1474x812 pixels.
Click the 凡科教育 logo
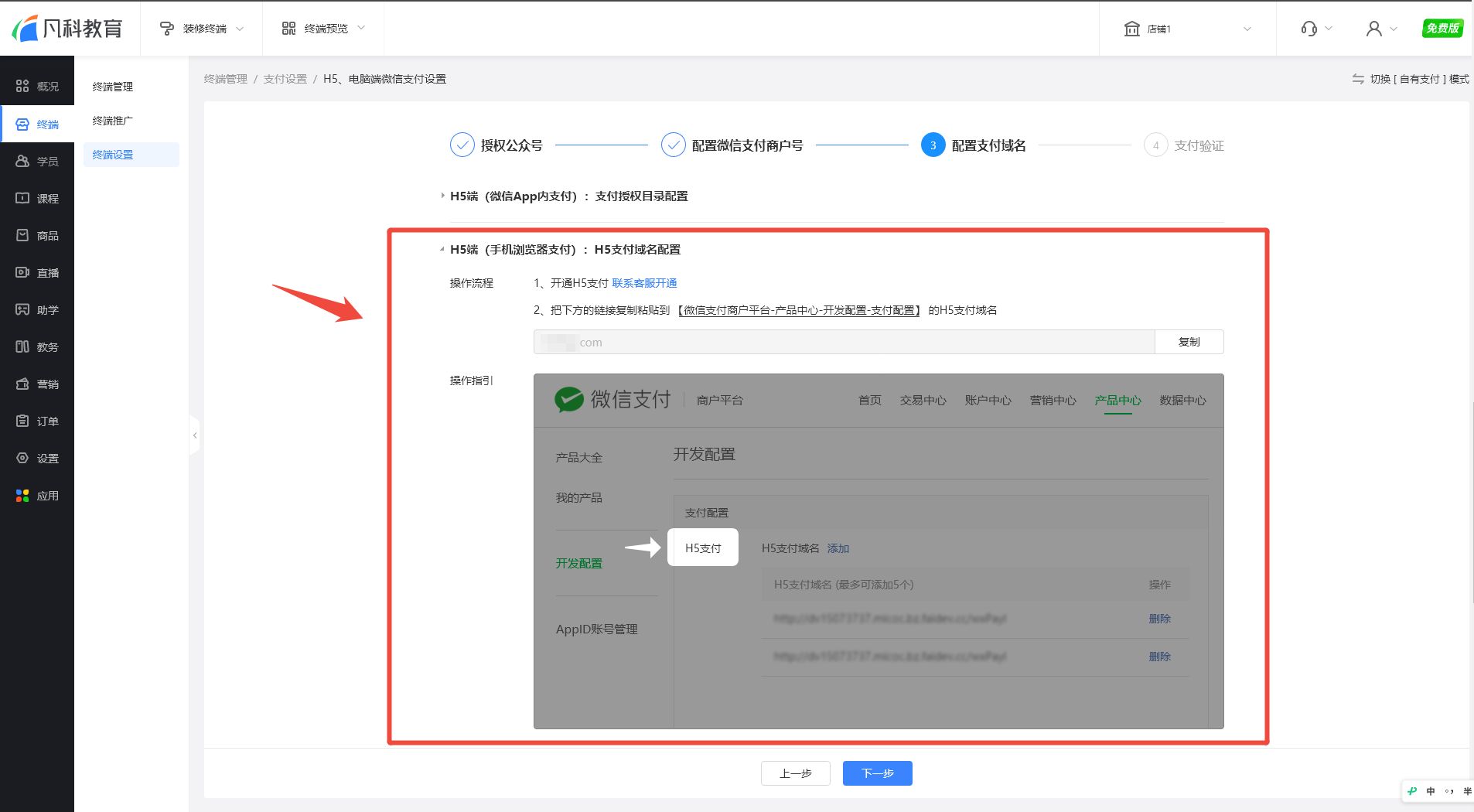(x=67, y=29)
